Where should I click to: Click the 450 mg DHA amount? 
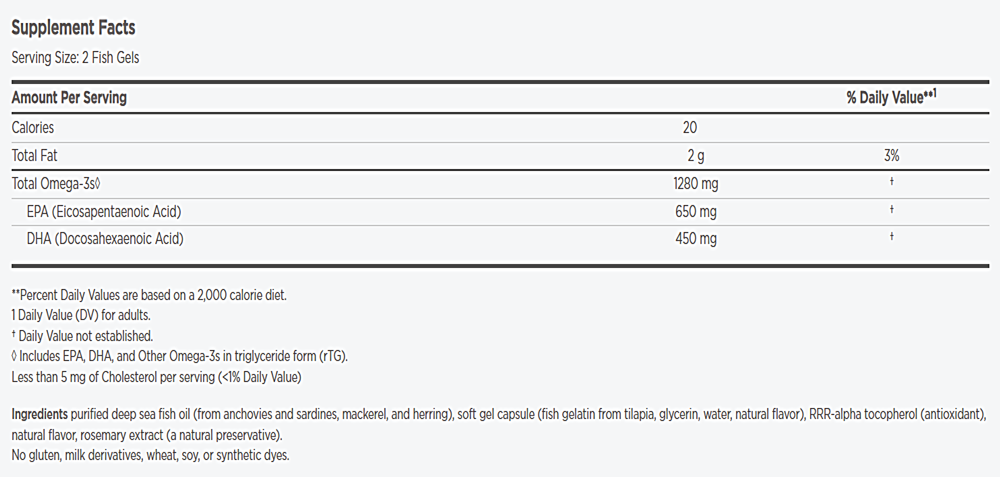(696, 238)
